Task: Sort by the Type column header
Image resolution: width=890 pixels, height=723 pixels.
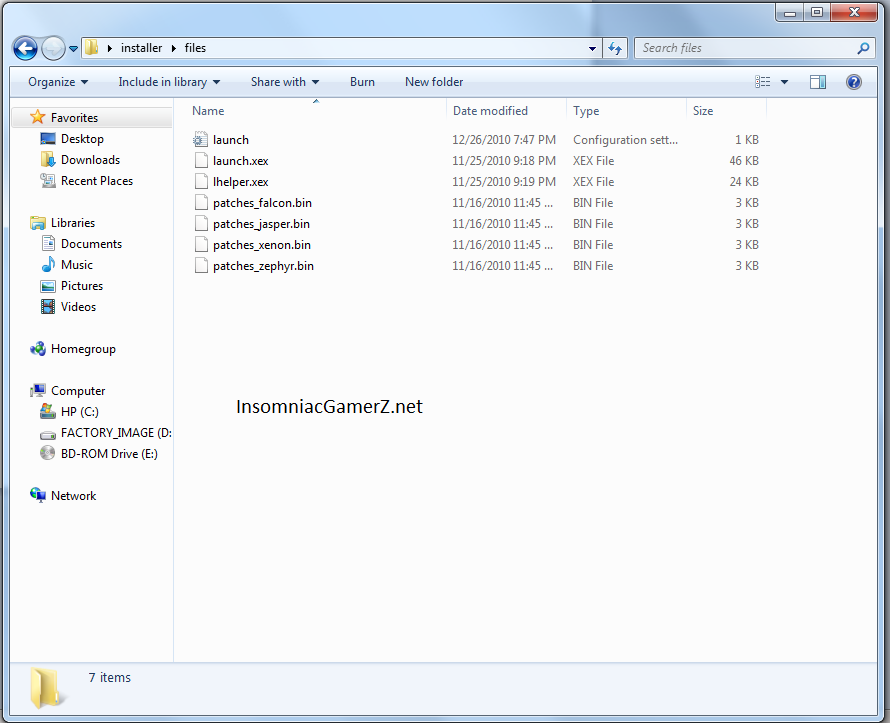Action: point(586,111)
